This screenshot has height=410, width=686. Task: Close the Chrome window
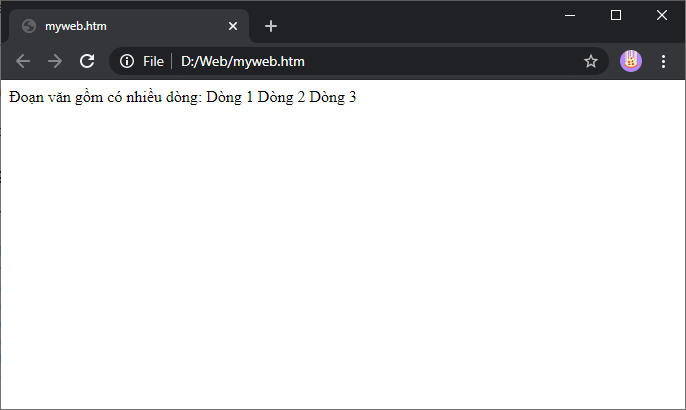pyautogui.click(x=662, y=15)
